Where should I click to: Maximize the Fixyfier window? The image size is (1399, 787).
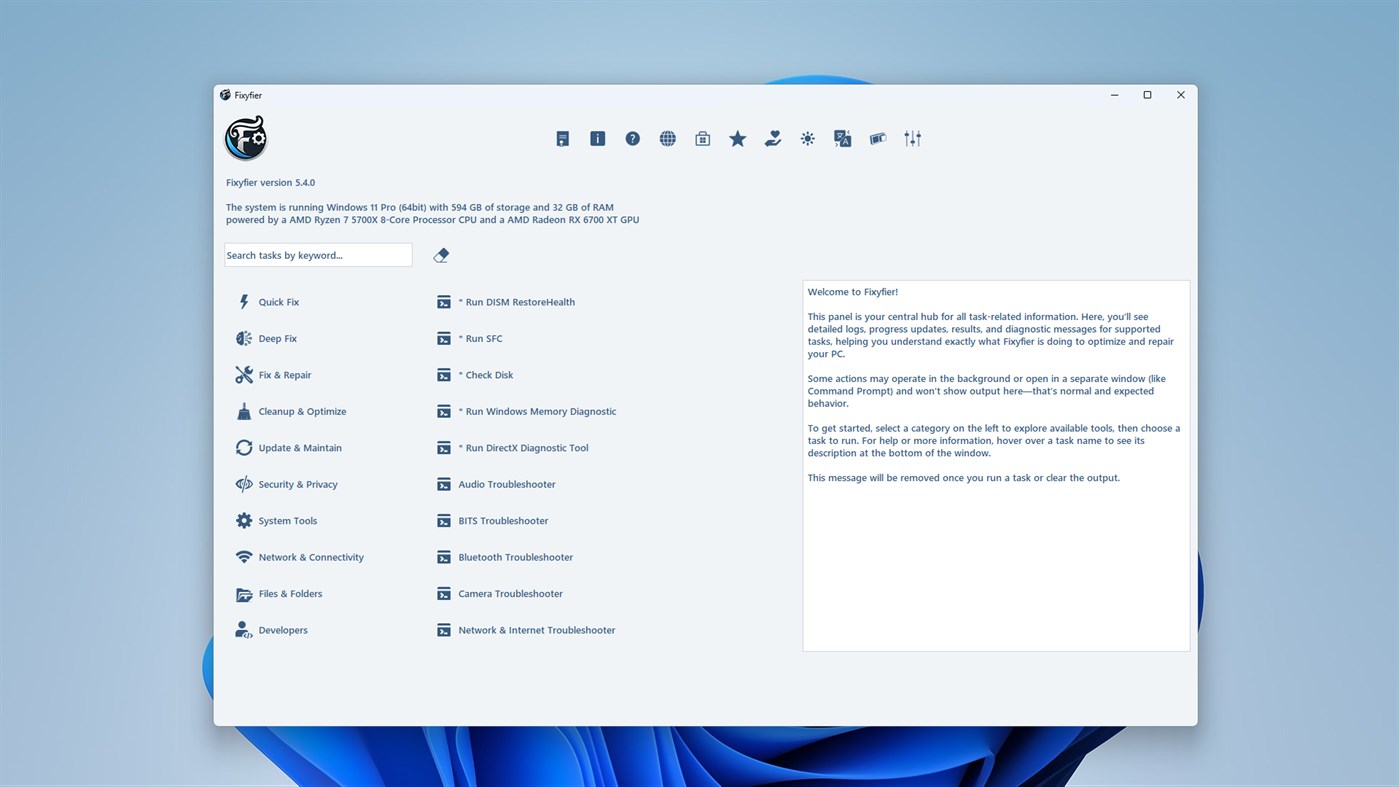pyautogui.click(x=1147, y=95)
